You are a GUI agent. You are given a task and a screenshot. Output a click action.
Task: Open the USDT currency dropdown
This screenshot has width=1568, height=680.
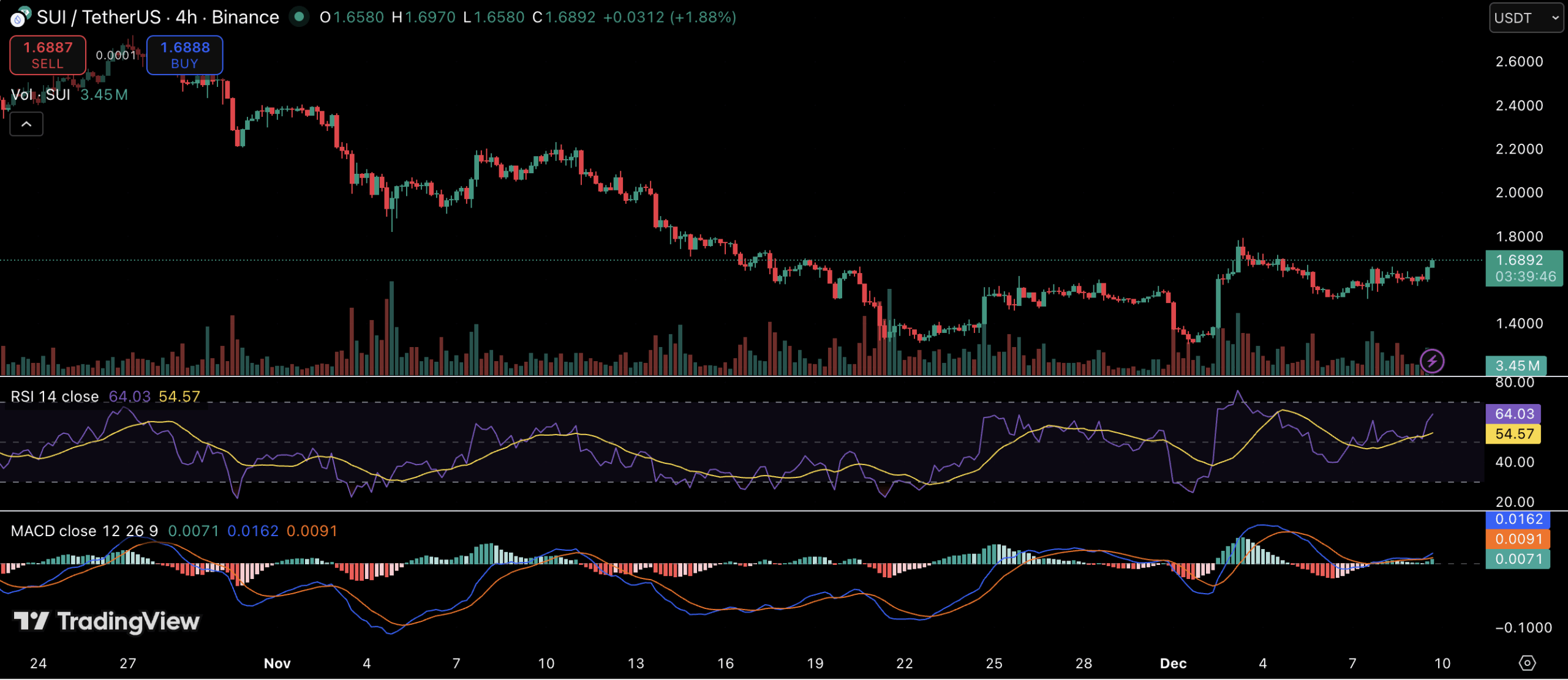[1526, 18]
